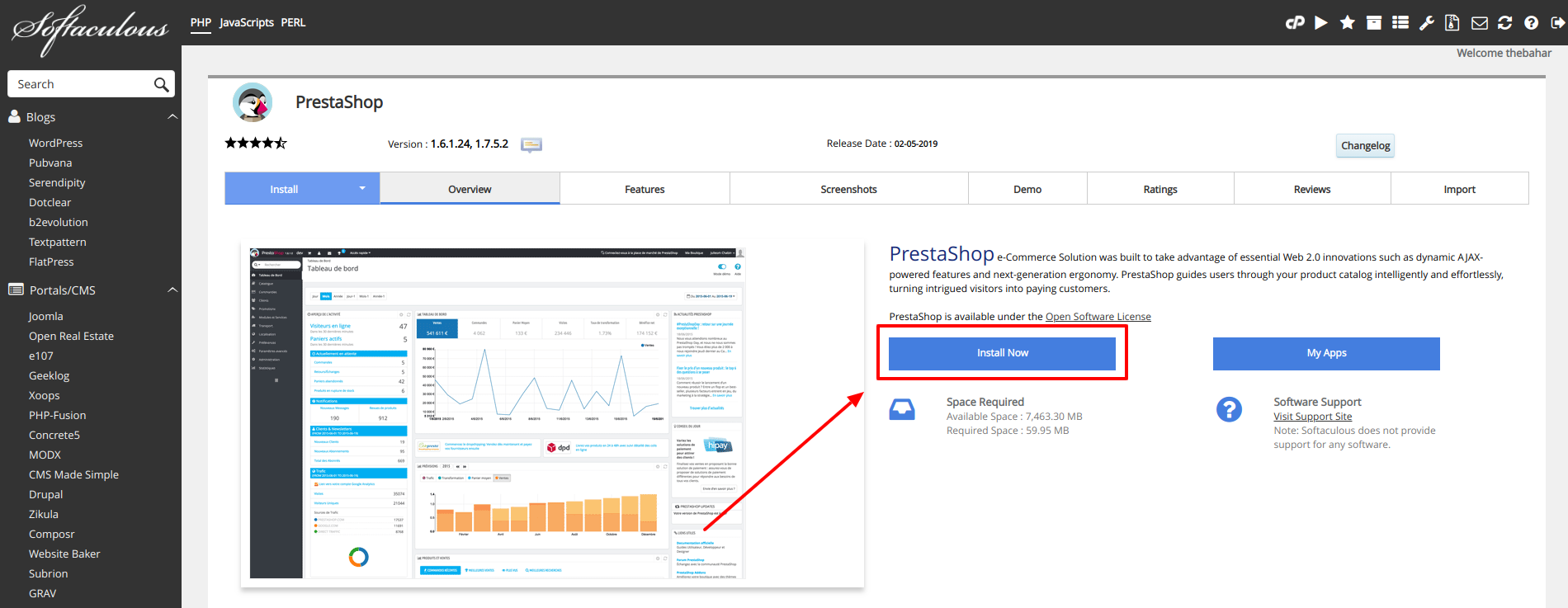Click the PrestaShop dashboard screenshot thumbnail
This screenshot has width=1568, height=608.
tap(498, 413)
